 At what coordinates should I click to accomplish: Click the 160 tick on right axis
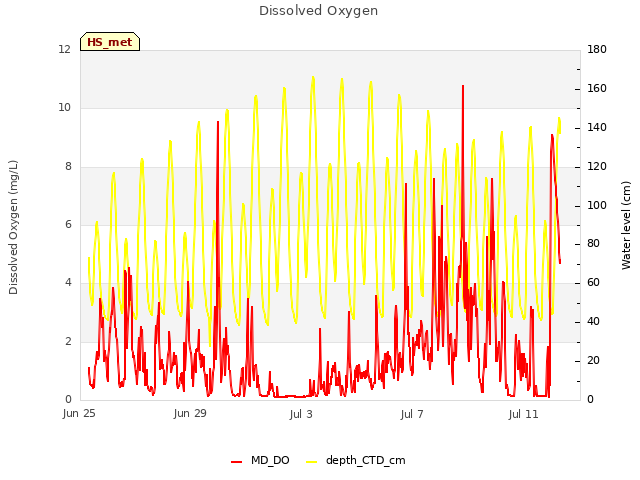point(597,89)
